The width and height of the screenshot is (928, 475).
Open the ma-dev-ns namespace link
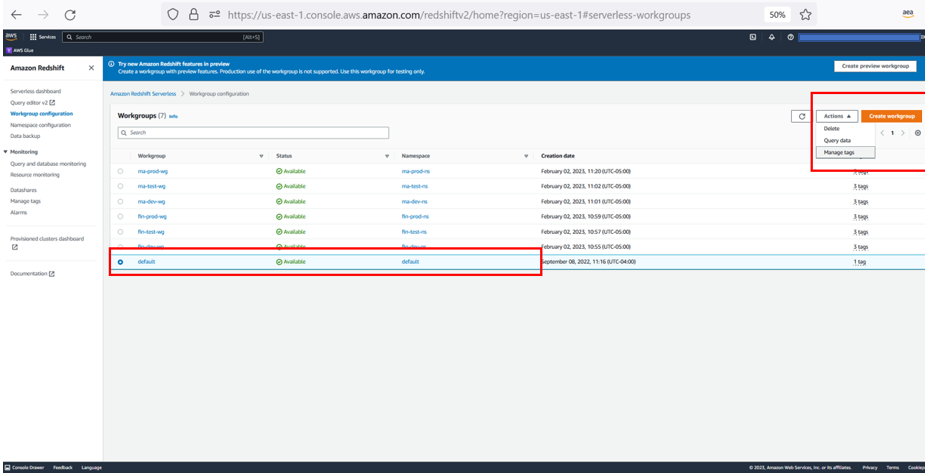(415, 201)
